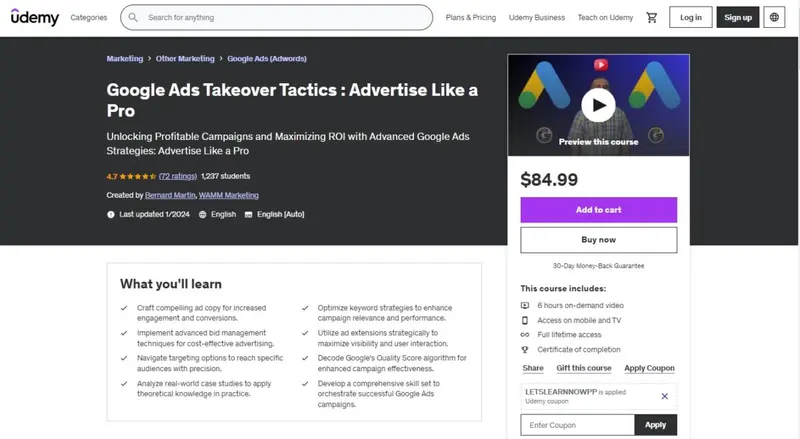Image resolution: width=800 pixels, height=439 pixels.
Task: Click Apply Coupon link
Action: (x=649, y=368)
